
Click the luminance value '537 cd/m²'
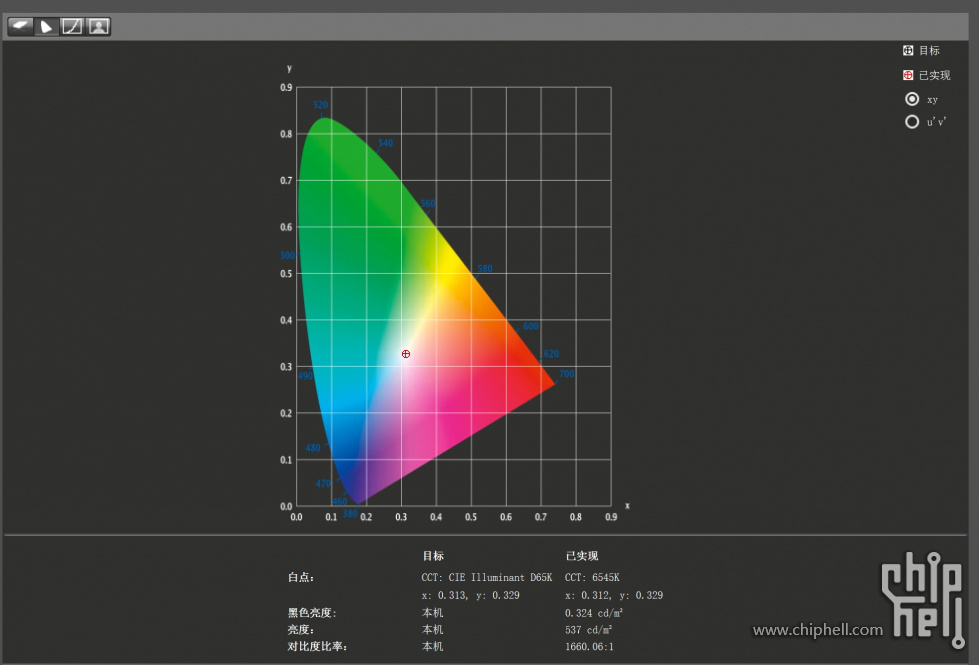(589, 629)
